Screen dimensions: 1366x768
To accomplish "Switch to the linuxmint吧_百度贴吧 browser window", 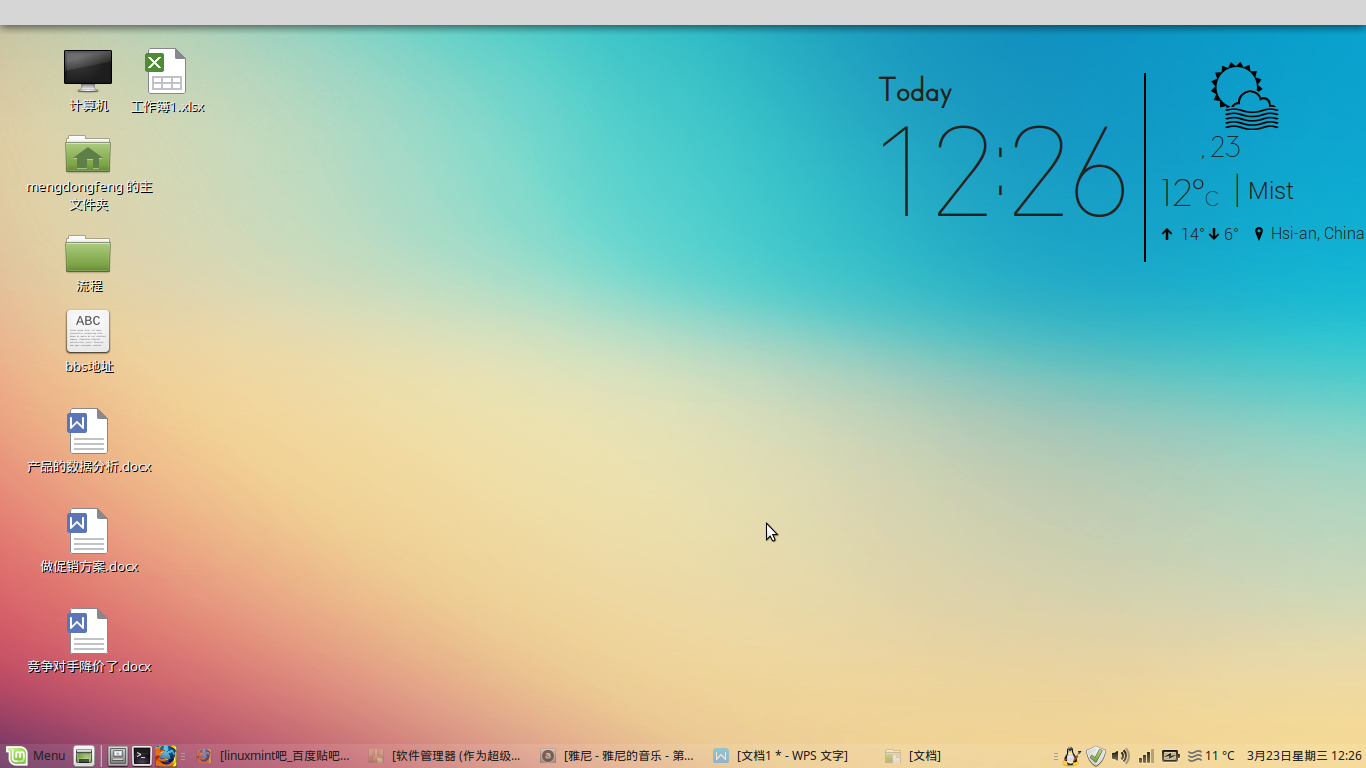I will [274, 756].
